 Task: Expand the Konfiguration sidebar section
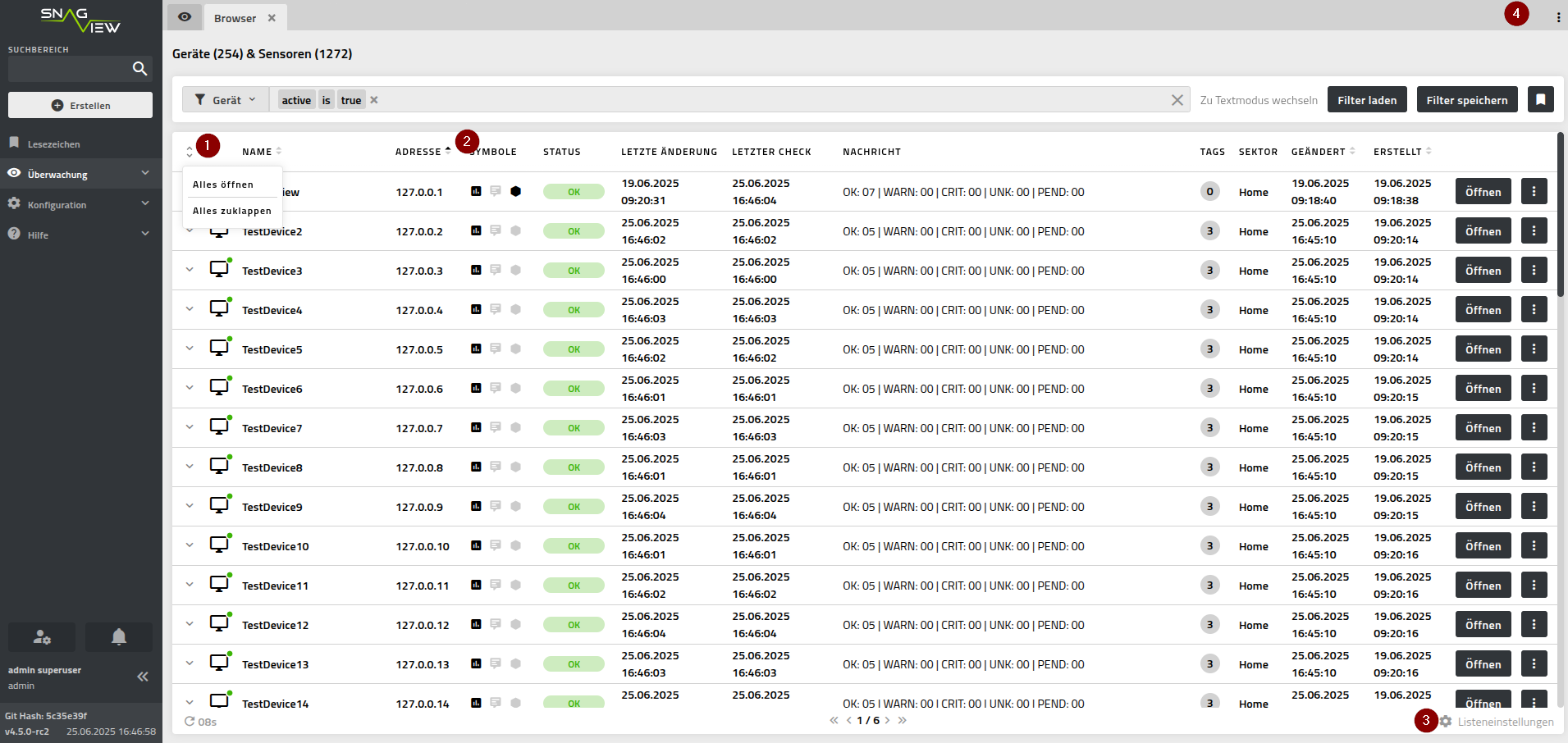point(80,204)
